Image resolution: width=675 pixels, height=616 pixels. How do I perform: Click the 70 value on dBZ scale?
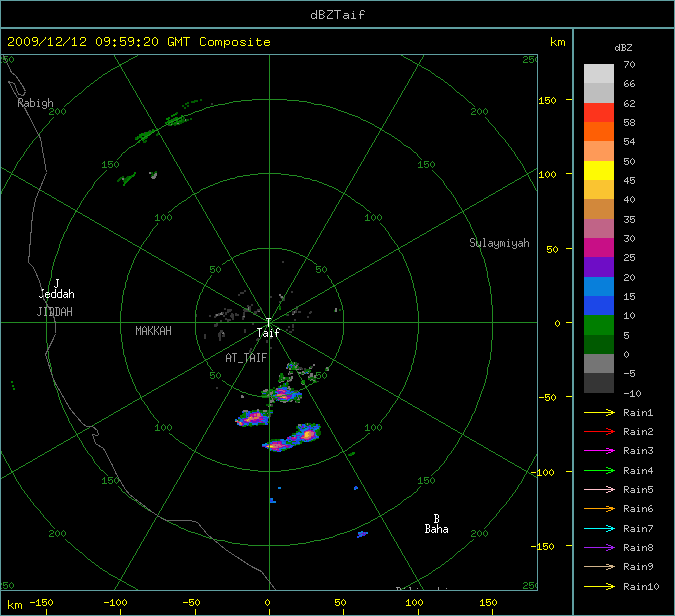coord(629,65)
